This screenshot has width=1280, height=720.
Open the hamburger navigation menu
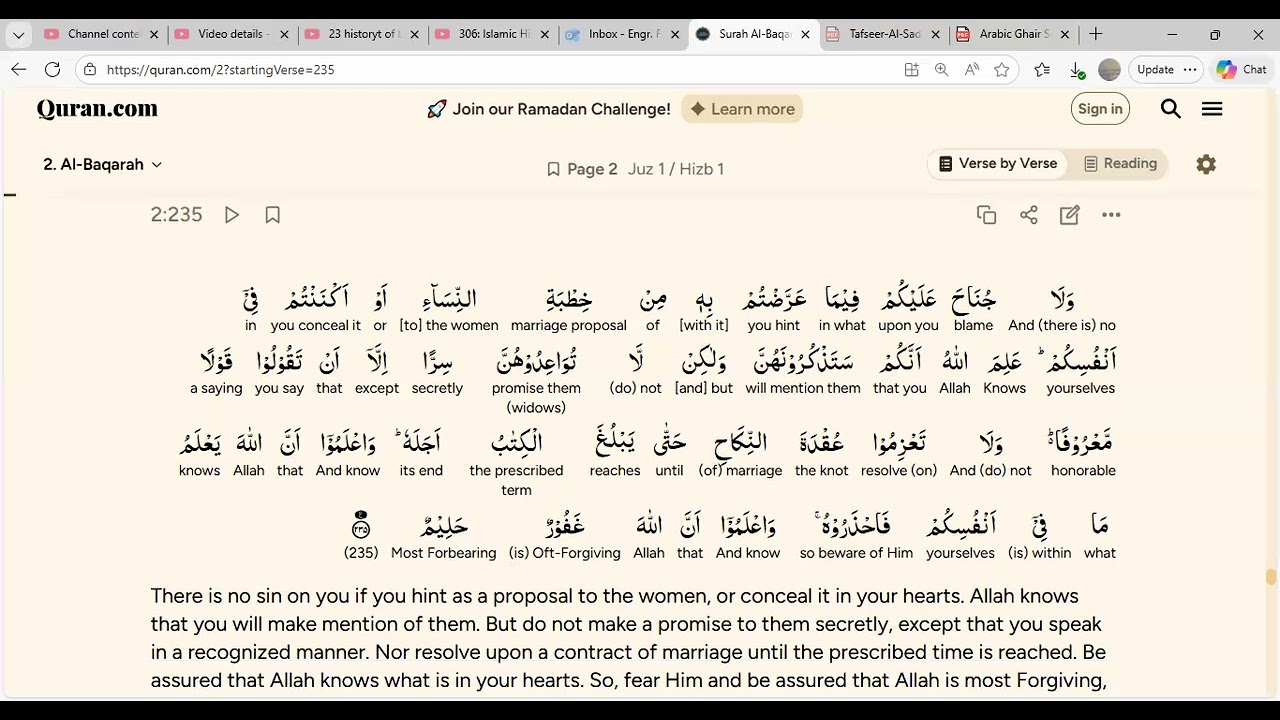pos(1212,109)
